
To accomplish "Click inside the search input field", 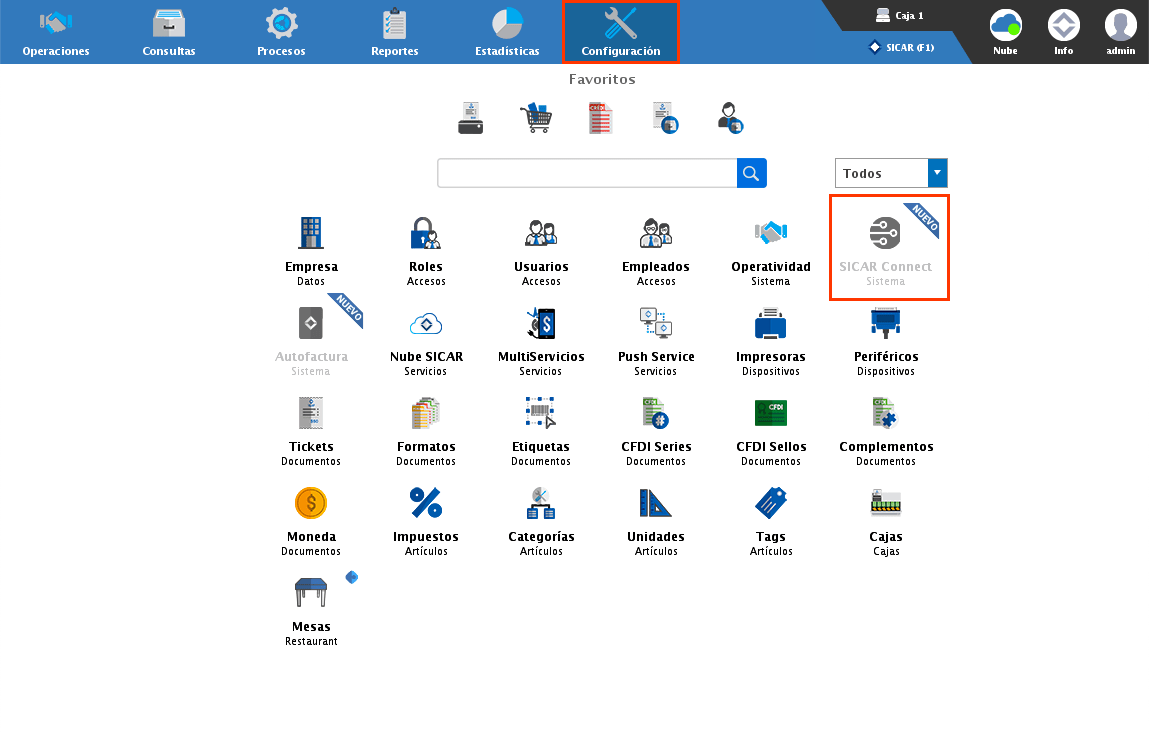I will pyautogui.click(x=587, y=173).
